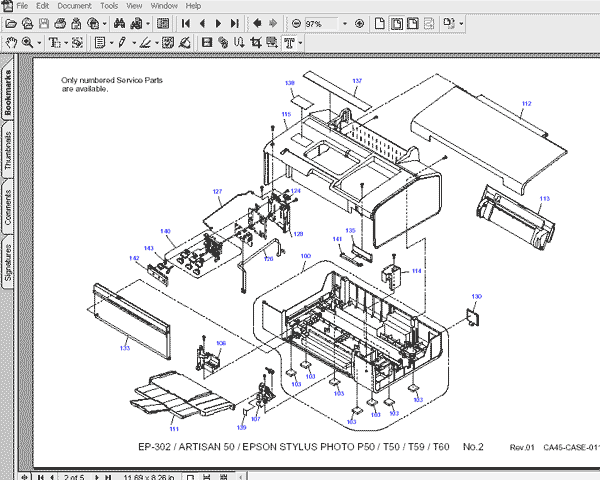Click the zoom out minus button
Image resolution: width=600 pixels, height=480 pixels.
298,22
